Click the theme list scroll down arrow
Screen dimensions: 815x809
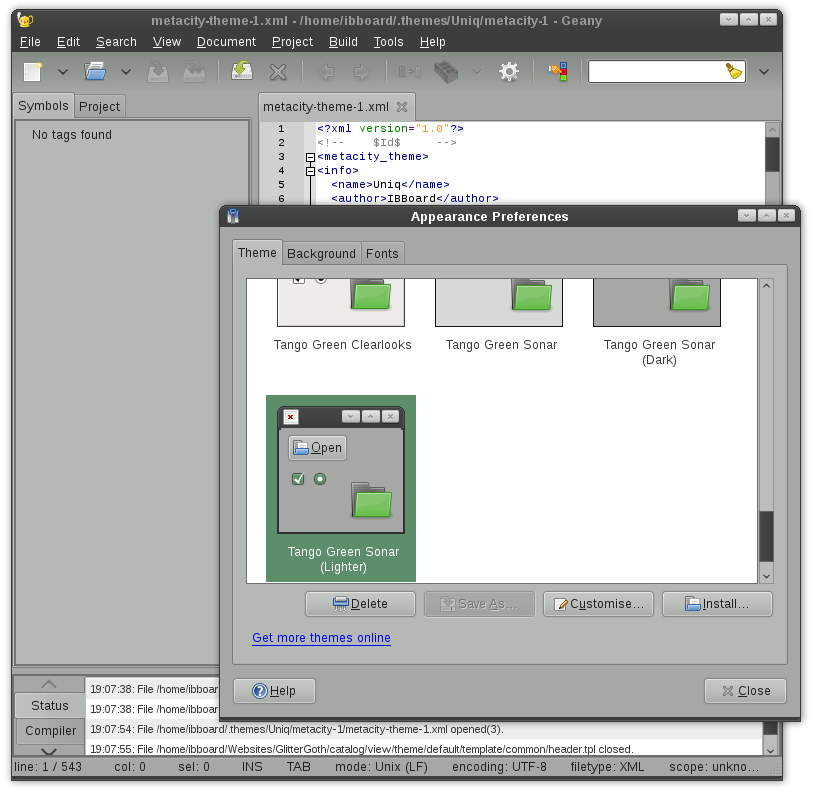click(x=766, y=576)
